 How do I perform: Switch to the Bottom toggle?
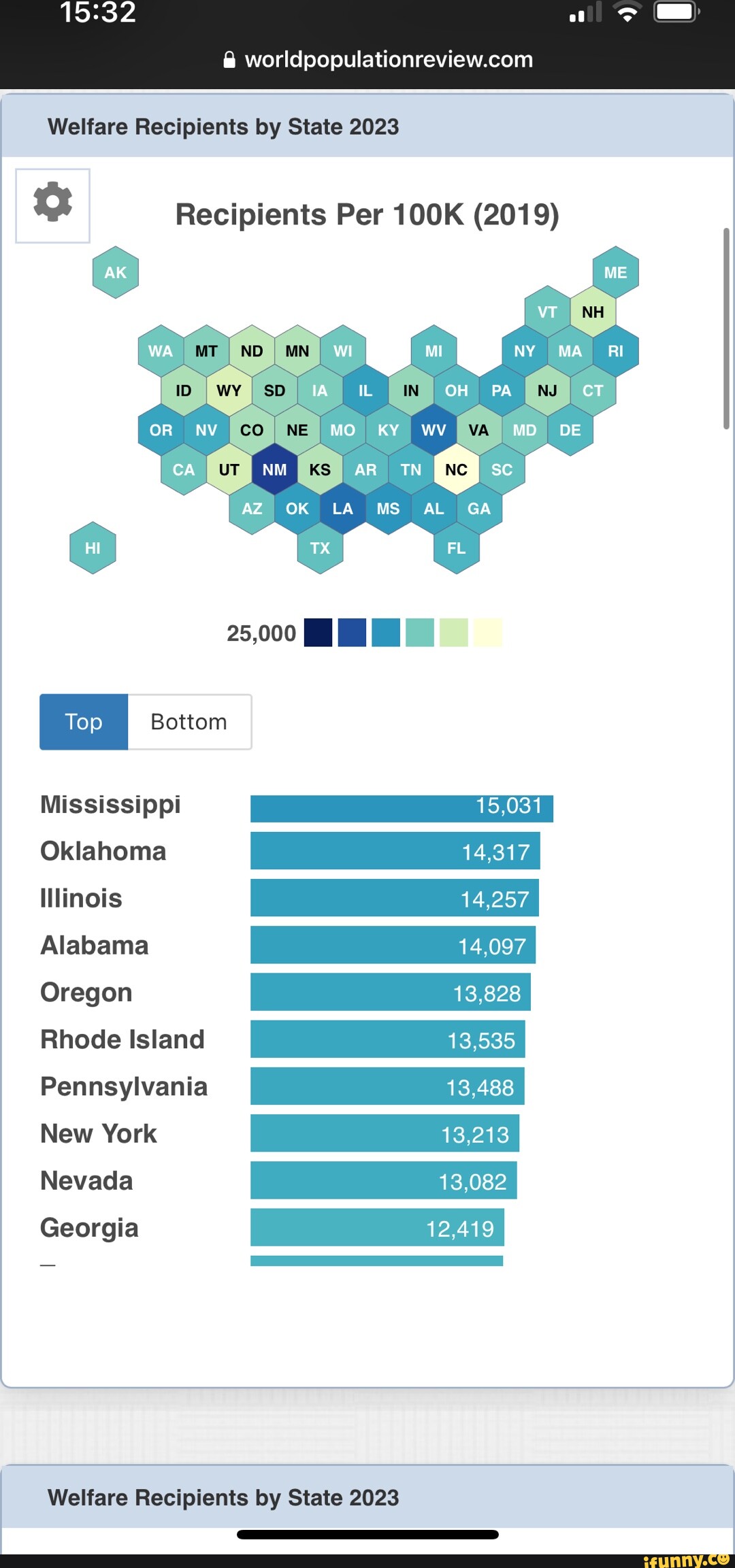pyautogui.click(x=189, y=722)
